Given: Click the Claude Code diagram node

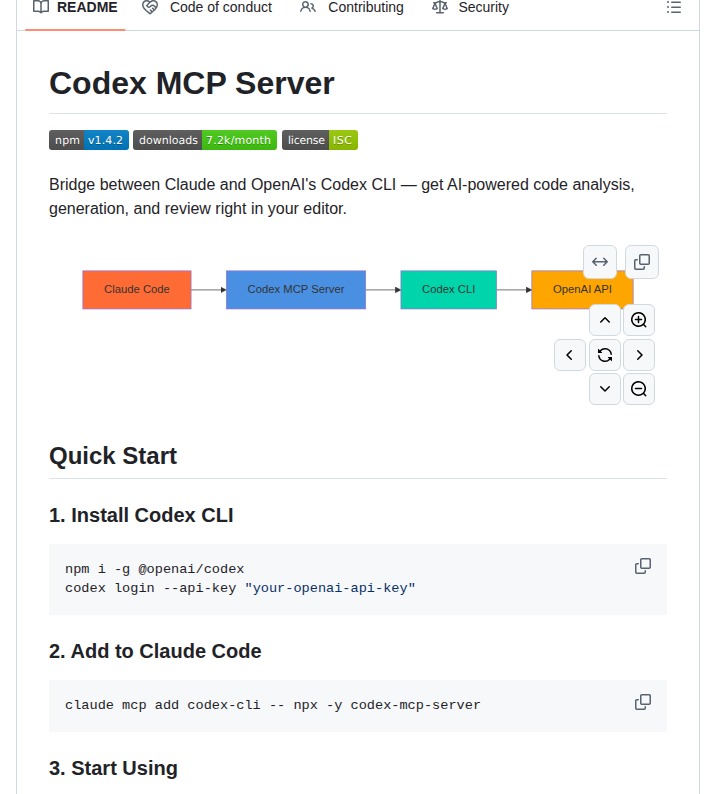Looking at the screenshot, I should [137, 290].
